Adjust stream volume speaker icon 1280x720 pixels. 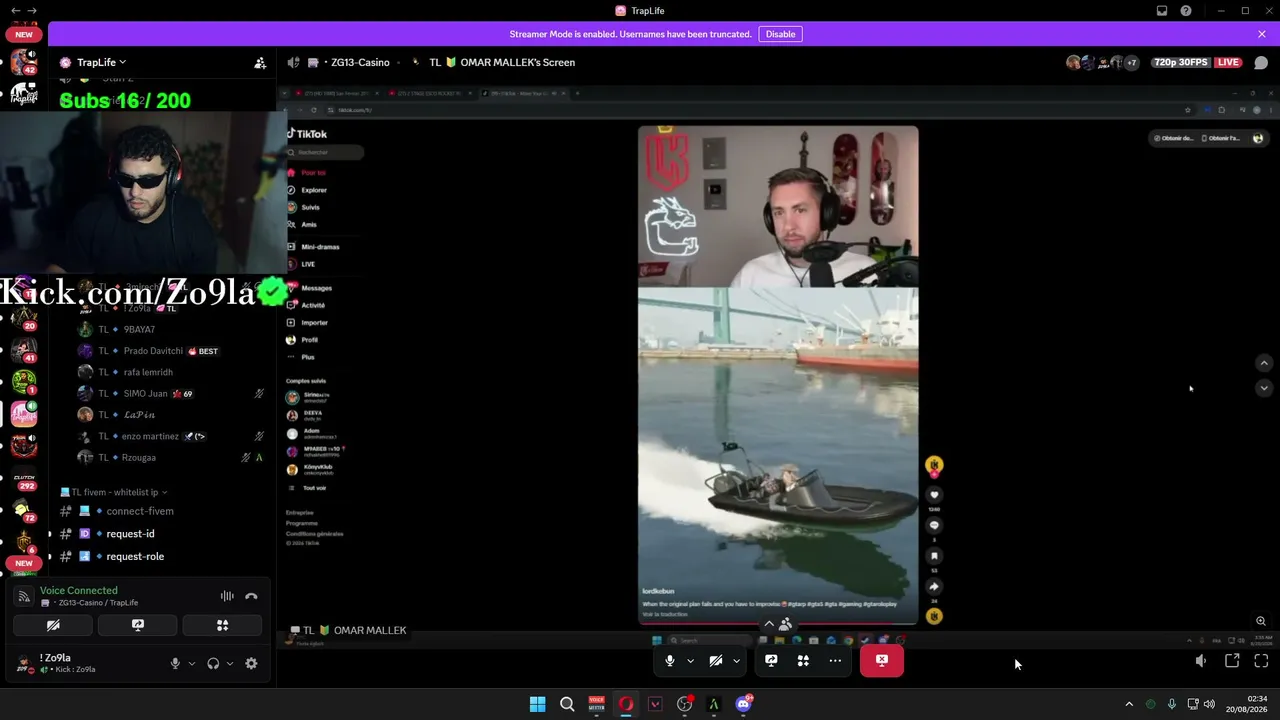1201,661
